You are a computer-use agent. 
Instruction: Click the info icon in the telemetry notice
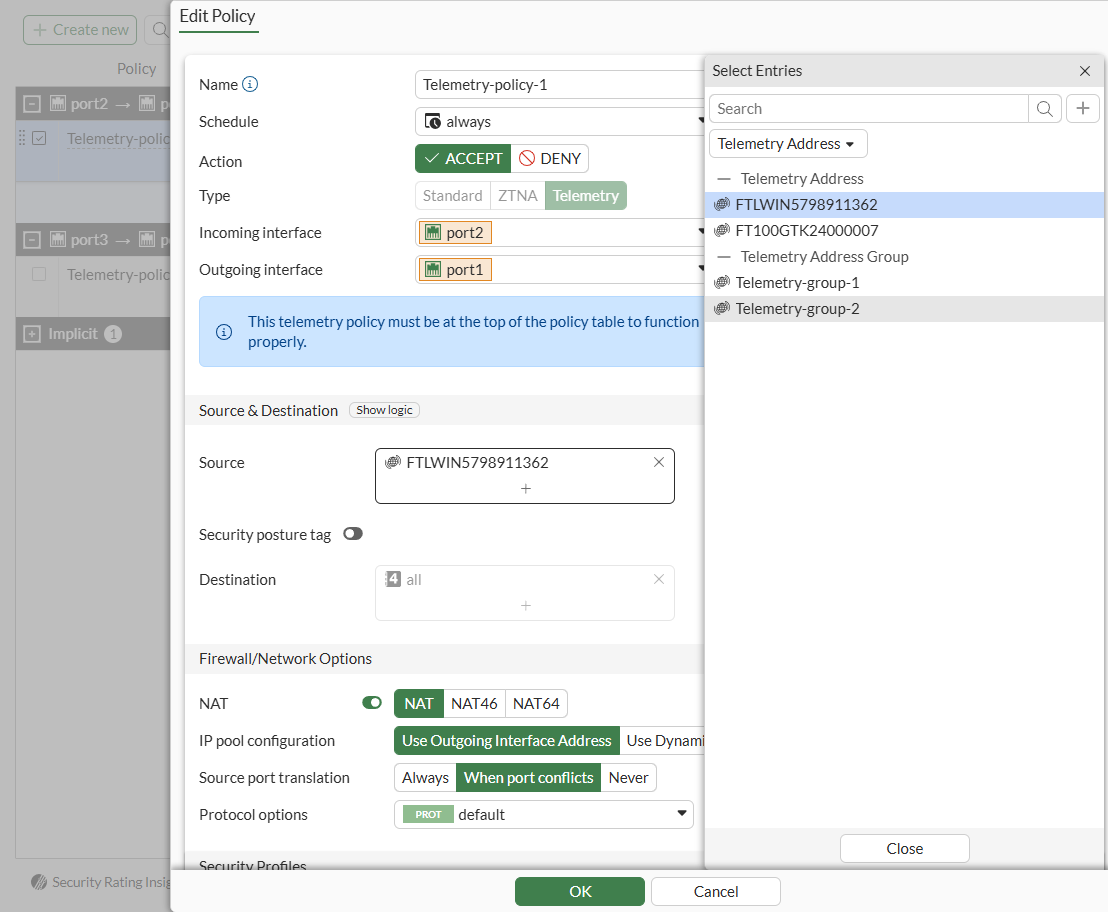click(224, 332)
